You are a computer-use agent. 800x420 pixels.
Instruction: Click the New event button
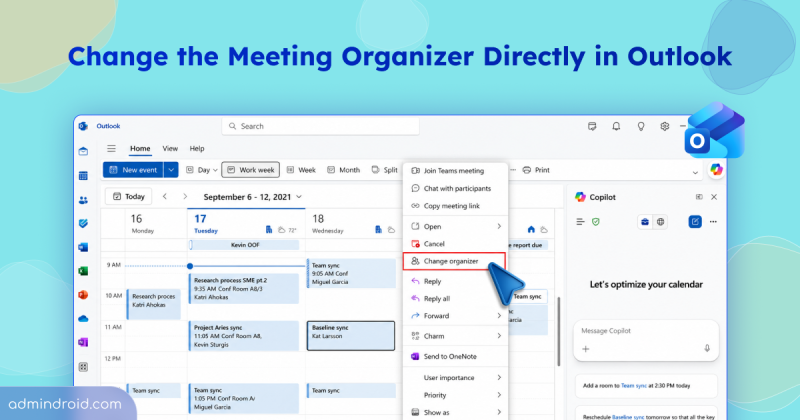tap(133, 170)
